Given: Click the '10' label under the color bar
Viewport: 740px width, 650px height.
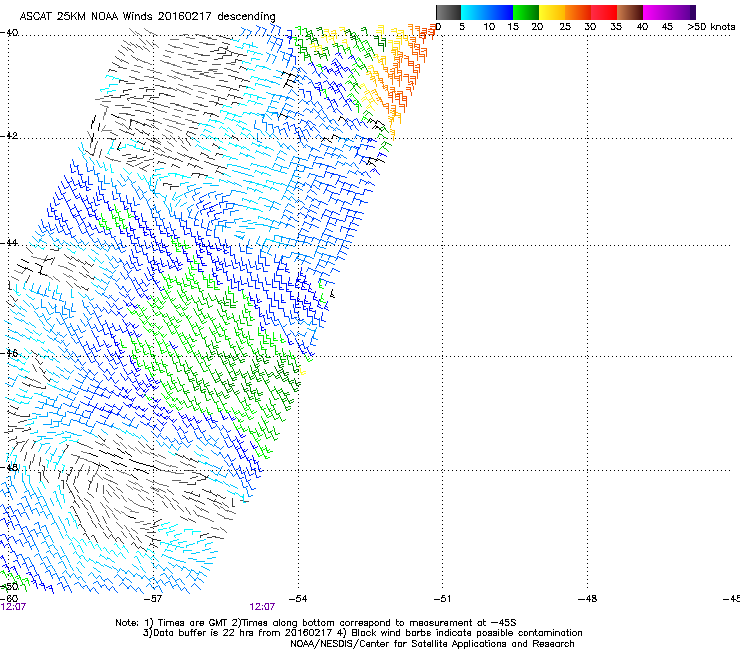Looking at the screenshot, I should click(489, 27).
